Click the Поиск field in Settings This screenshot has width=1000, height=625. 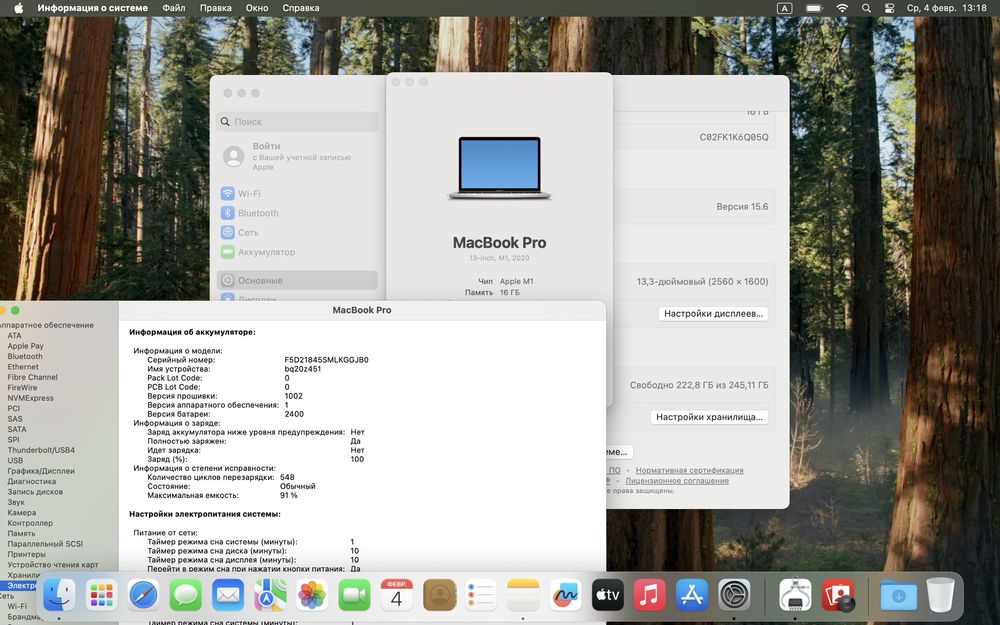click(297, 121)
